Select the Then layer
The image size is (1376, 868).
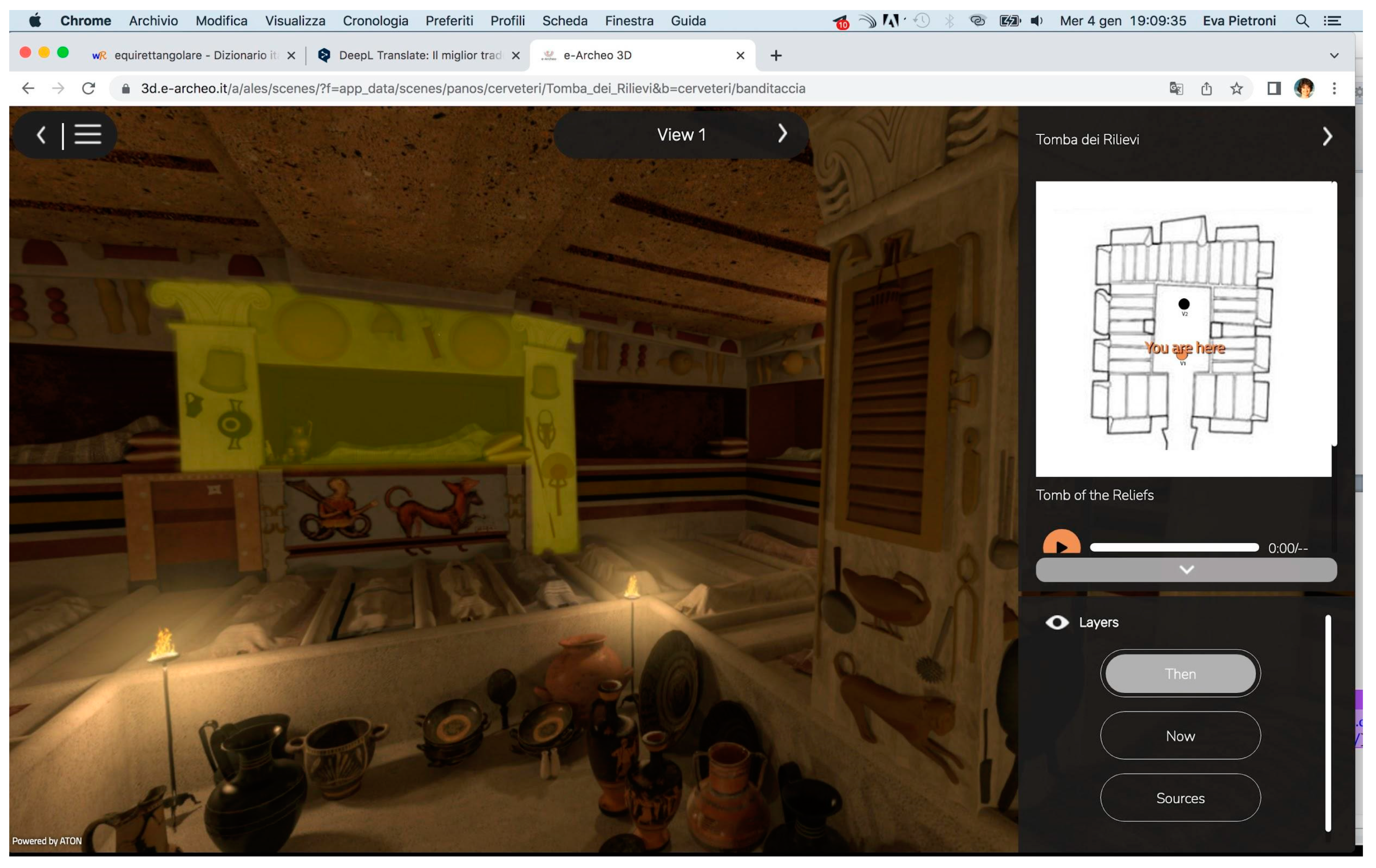click(x=1180, y=674)
